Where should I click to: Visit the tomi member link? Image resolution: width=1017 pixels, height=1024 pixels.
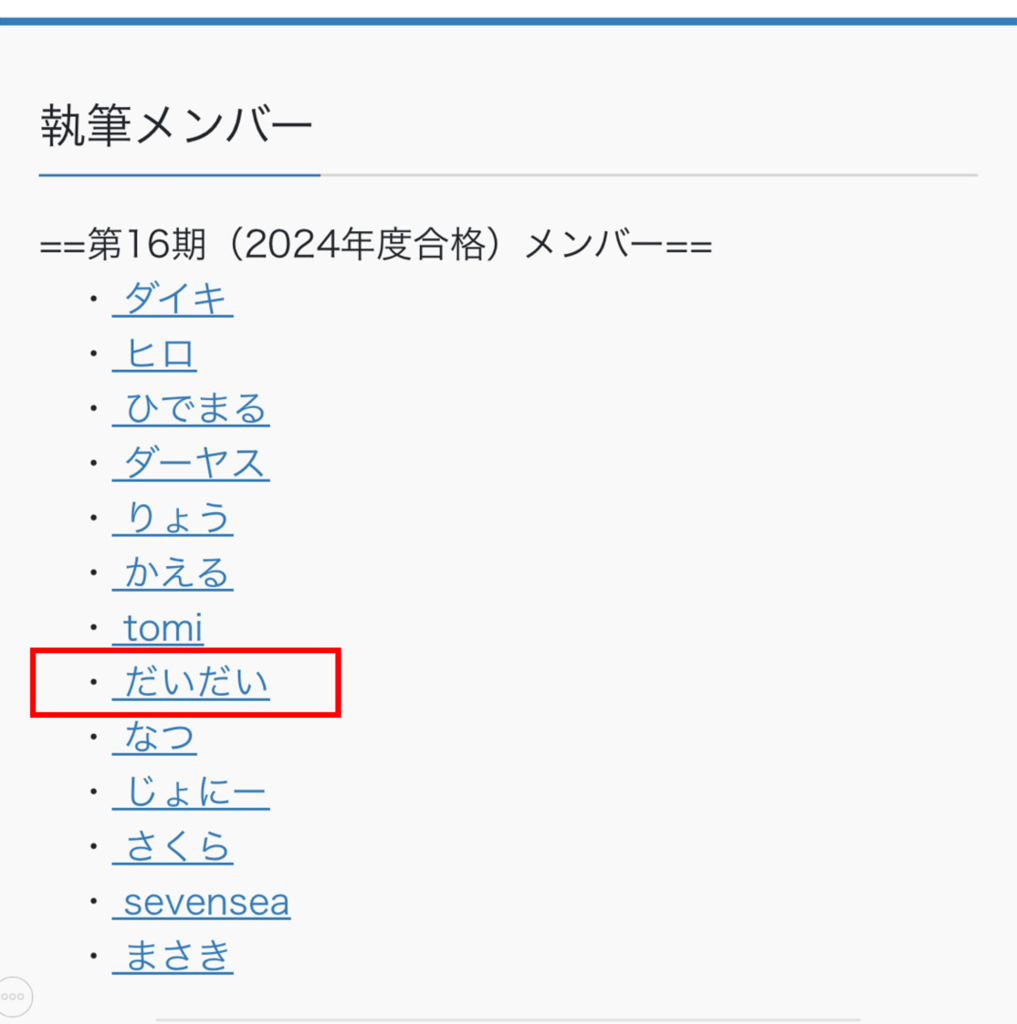pos(162,629)
